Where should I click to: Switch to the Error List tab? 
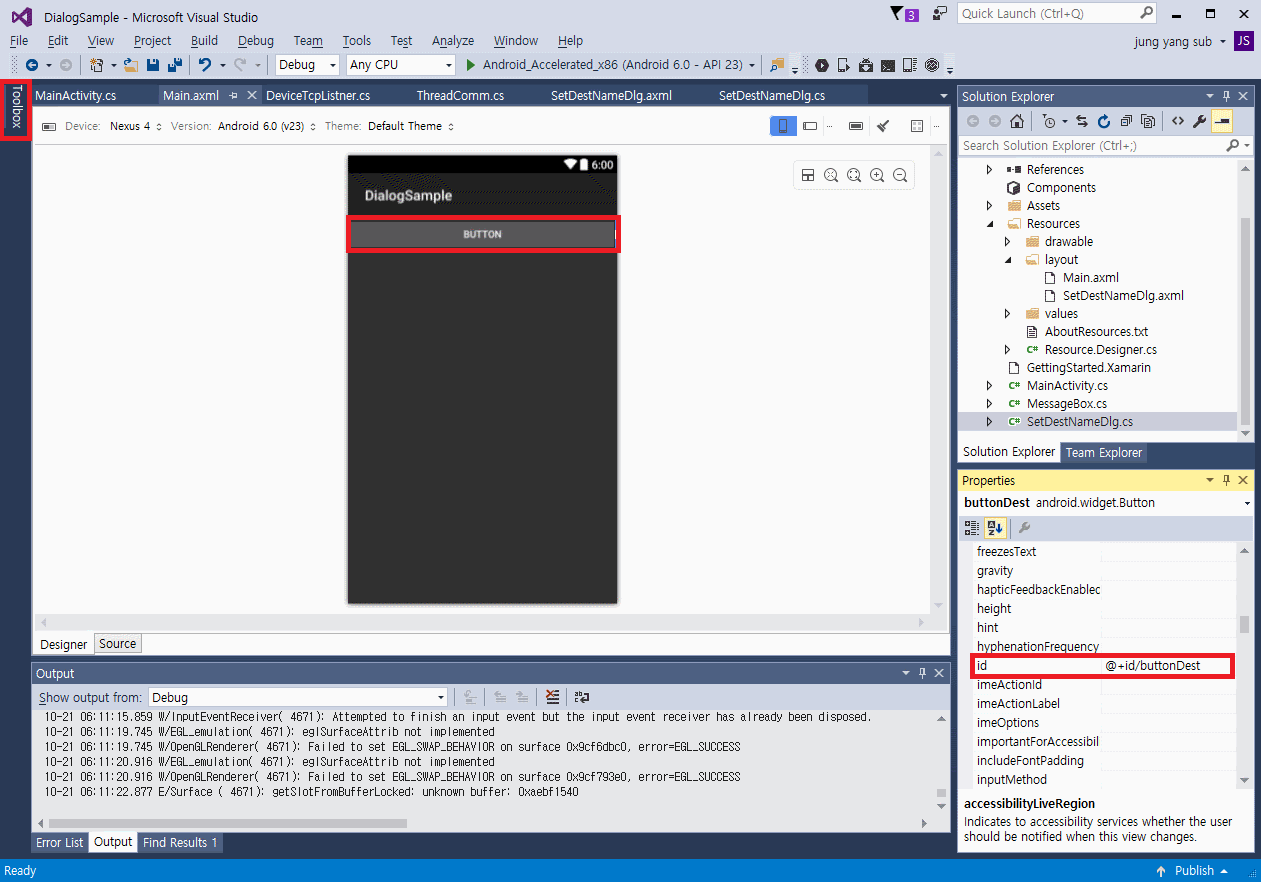[60, 843]
